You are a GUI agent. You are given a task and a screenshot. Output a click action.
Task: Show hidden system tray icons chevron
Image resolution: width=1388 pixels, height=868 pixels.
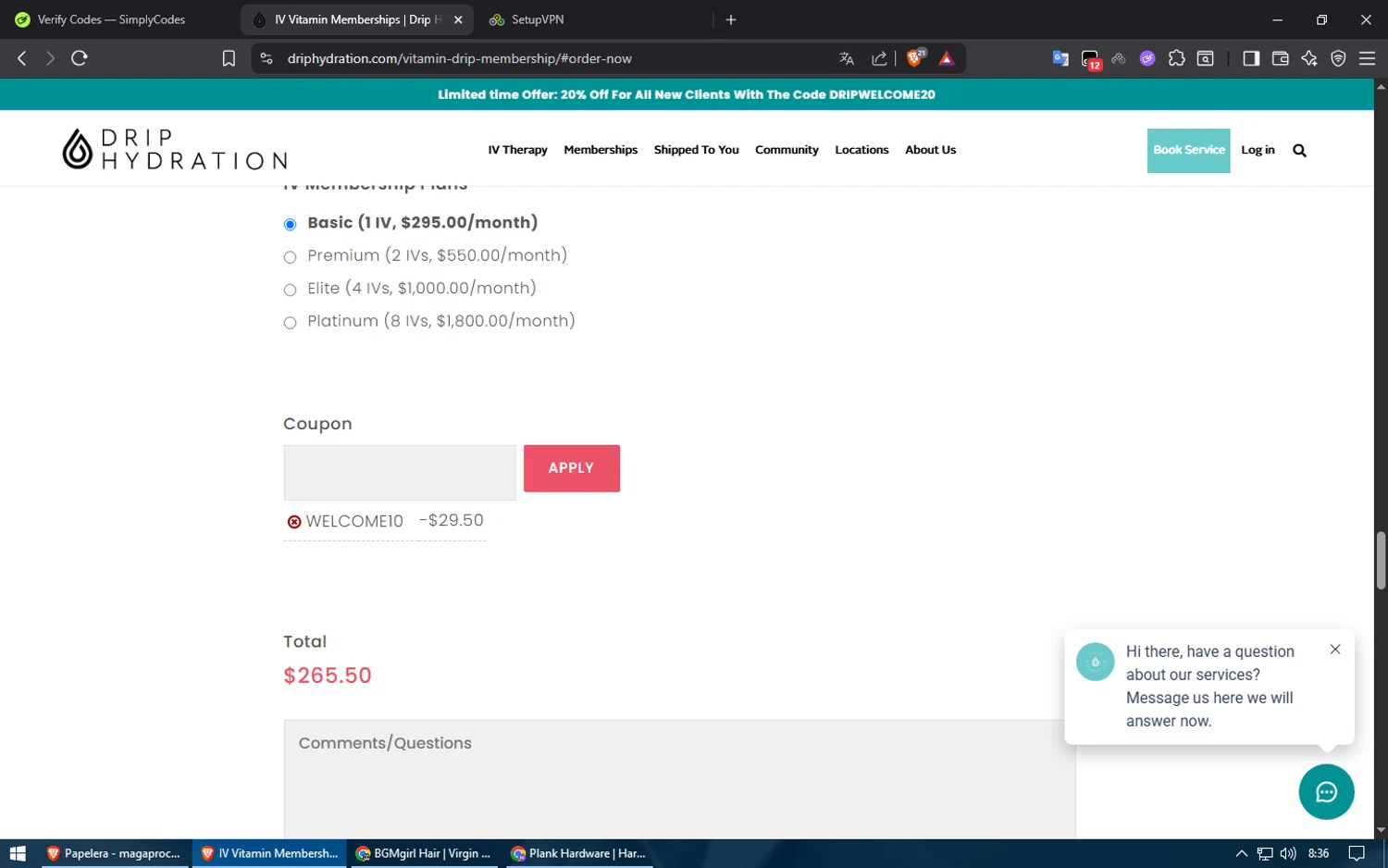[1242, 853]
